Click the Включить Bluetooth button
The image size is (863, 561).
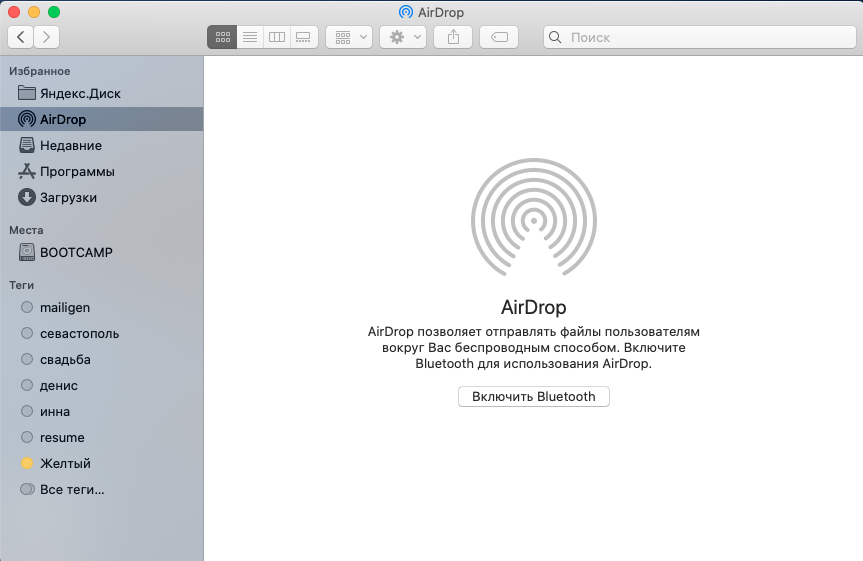(533, 397)
